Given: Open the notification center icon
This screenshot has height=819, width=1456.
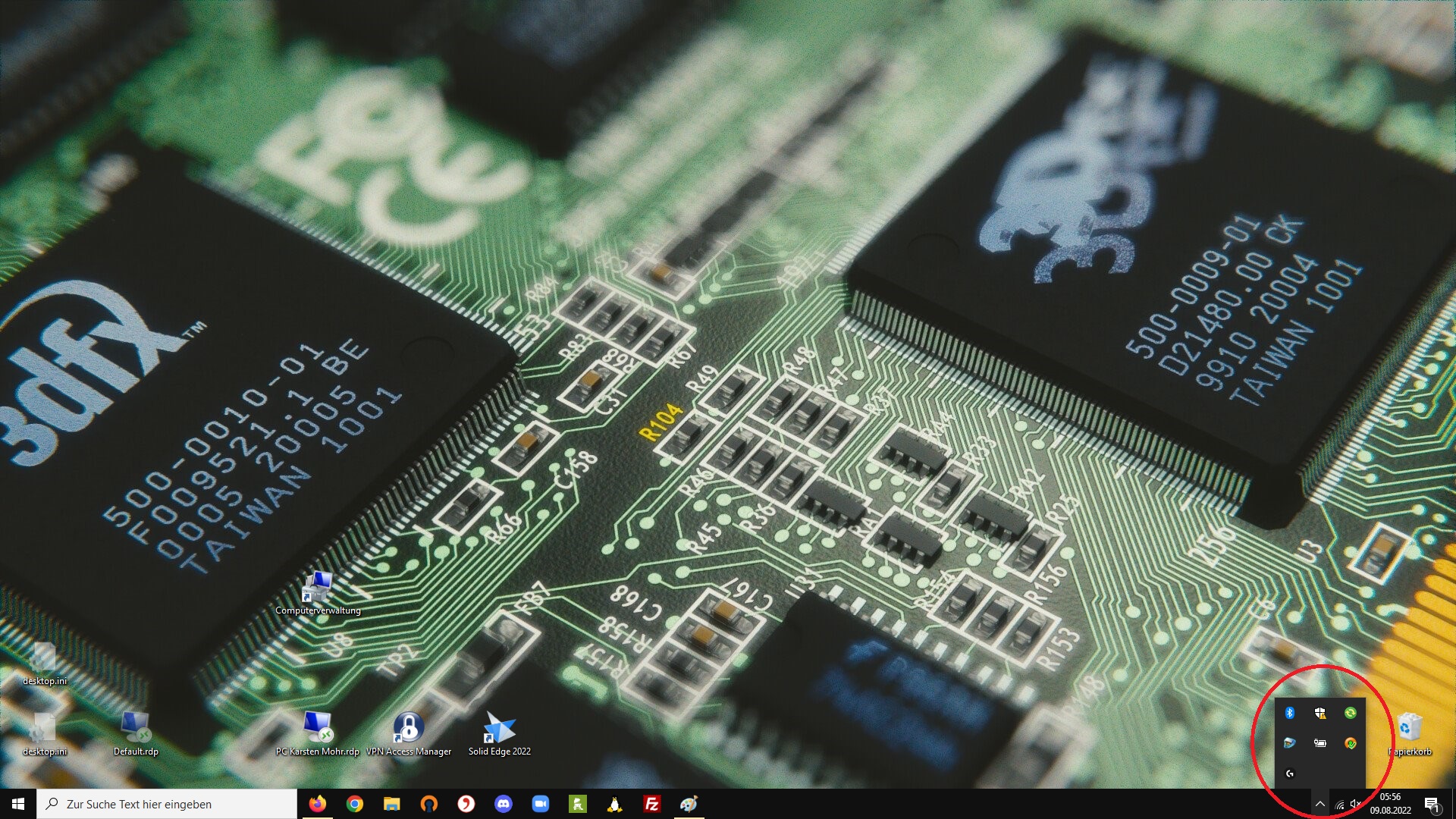Looking at the screenshot, I should (x=1432, y=804).
